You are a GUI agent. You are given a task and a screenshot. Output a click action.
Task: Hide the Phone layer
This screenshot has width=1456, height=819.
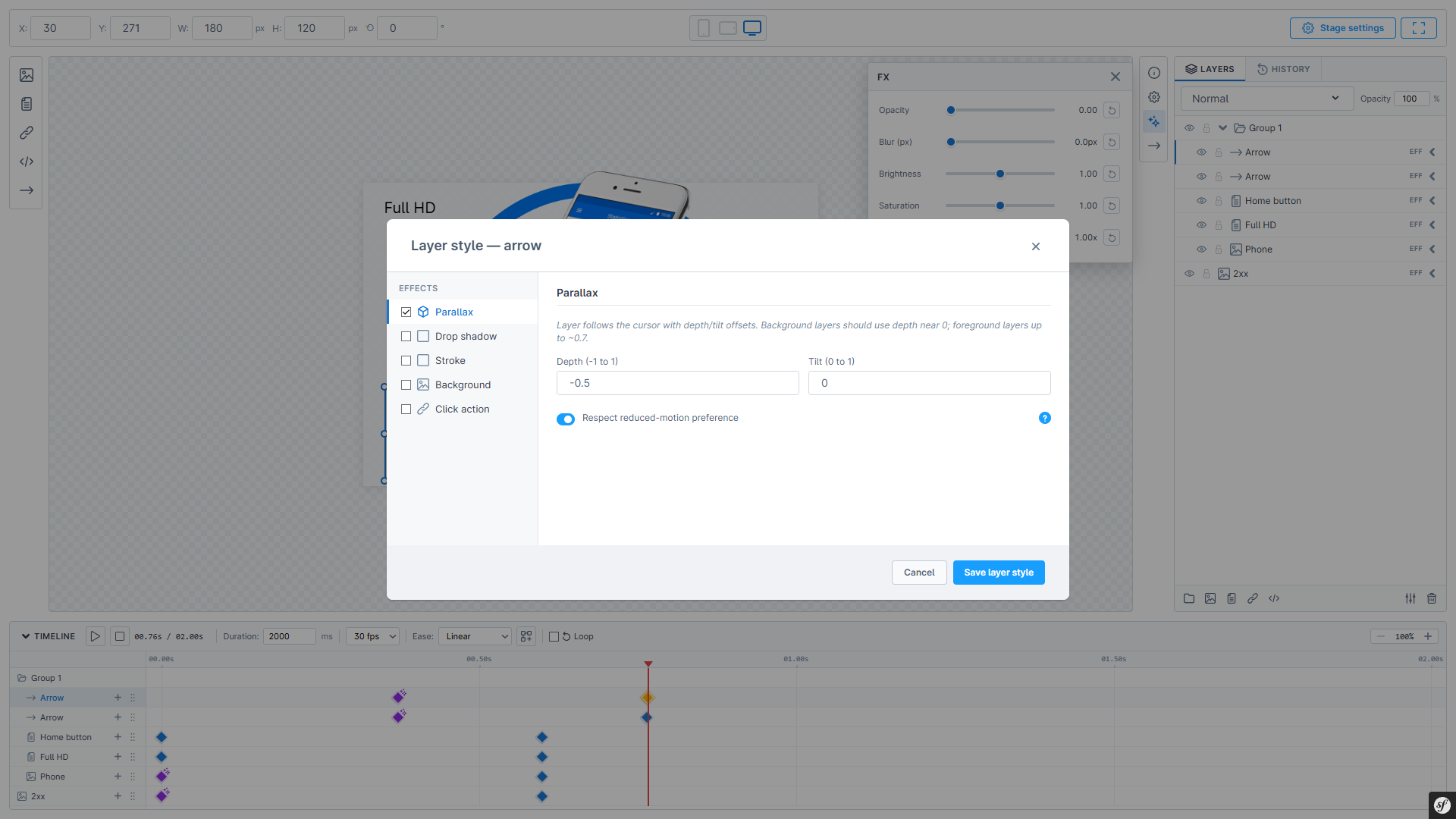tap(1201, 249)
